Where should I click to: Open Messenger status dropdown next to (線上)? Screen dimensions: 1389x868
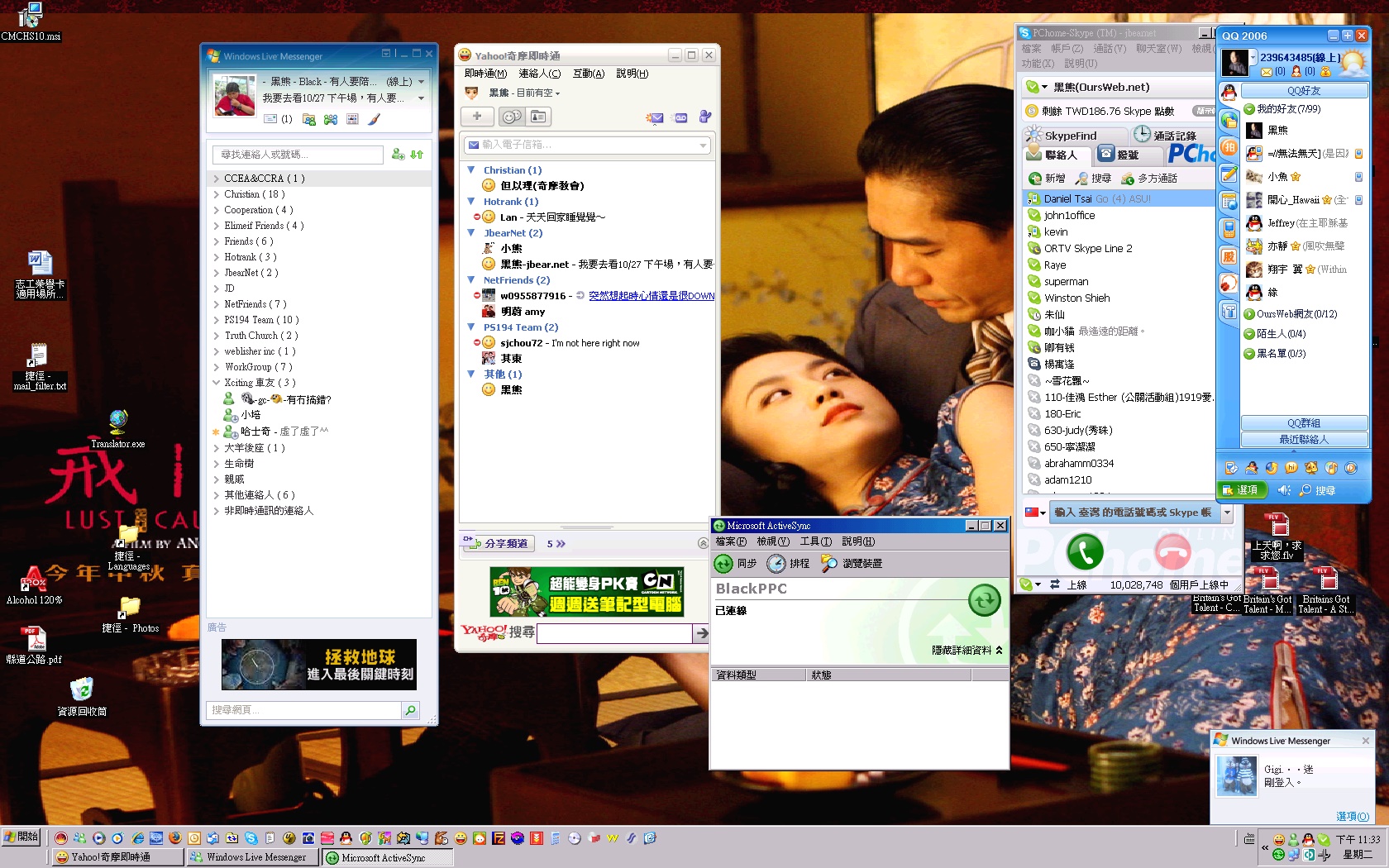coord(421,82)
